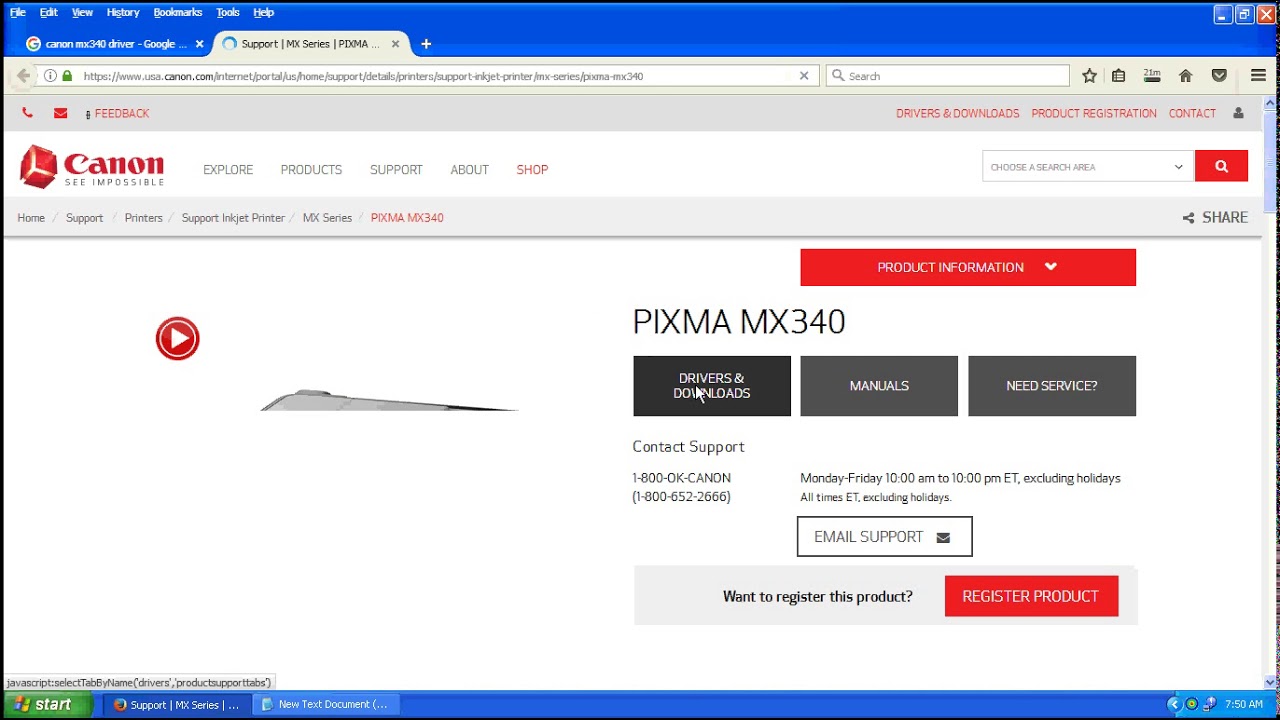Click Firefox Support MX Series taskbar item

pos(176,704)
